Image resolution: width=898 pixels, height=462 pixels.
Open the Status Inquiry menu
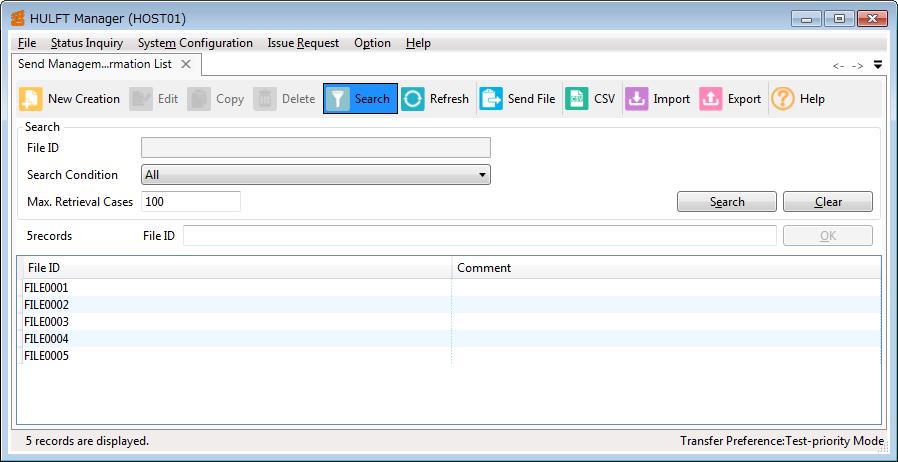coord(87,43)
